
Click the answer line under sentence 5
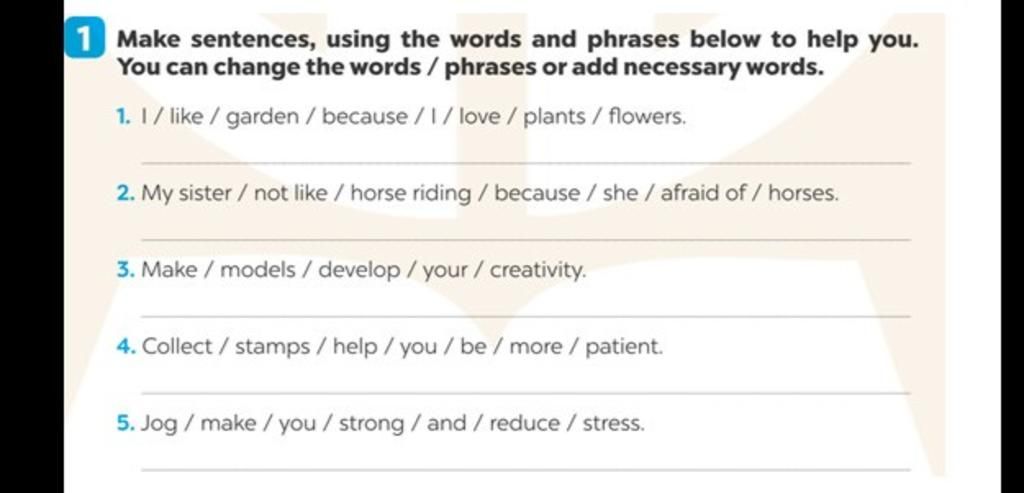526,469
